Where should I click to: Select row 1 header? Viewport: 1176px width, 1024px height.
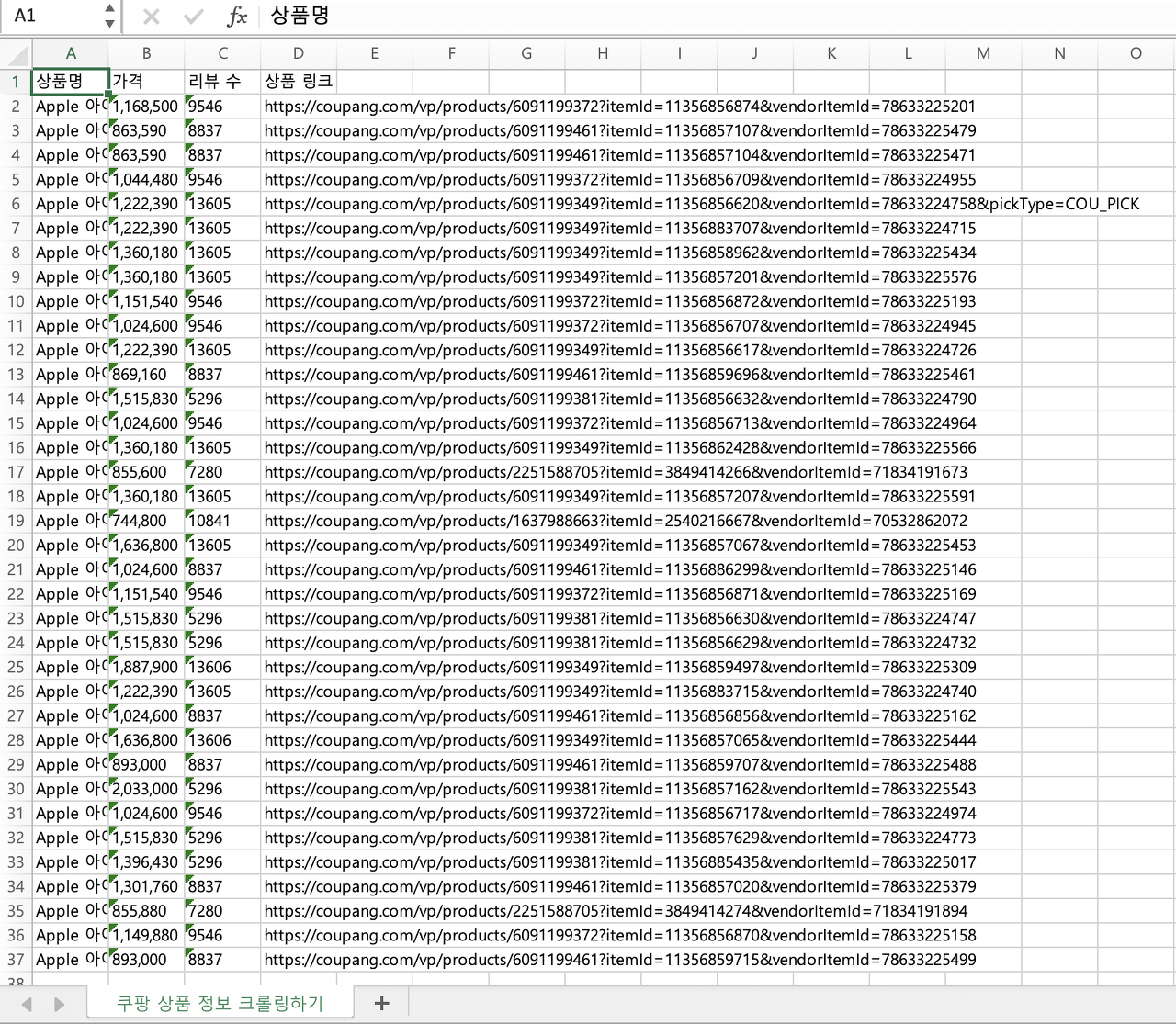tap(16, 81)
